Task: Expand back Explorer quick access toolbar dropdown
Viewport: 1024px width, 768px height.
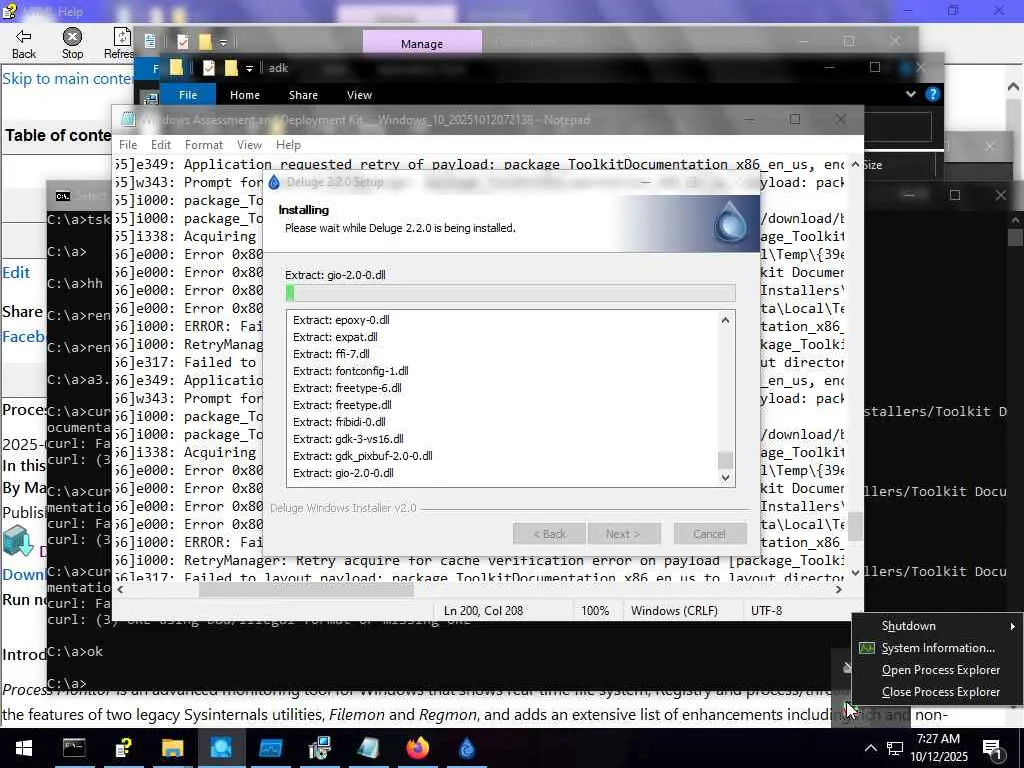Action: pos(223,42)
